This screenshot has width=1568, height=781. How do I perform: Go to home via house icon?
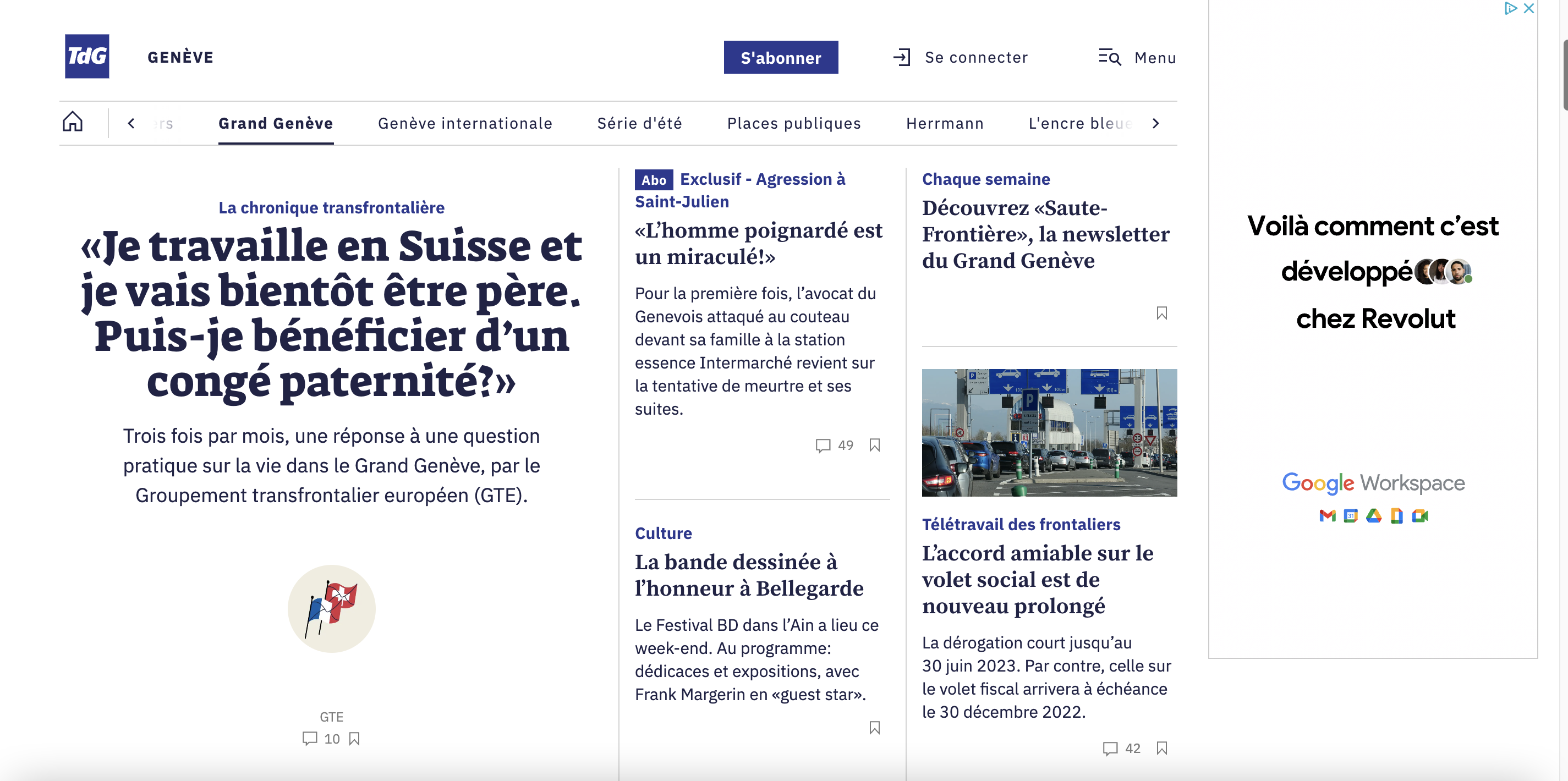pyautogui.click(x=73, y=122)
